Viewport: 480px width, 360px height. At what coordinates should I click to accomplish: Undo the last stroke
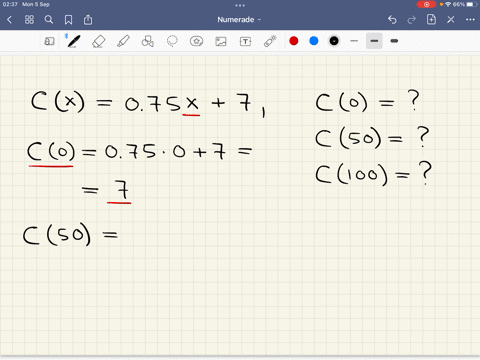[392, 20]
